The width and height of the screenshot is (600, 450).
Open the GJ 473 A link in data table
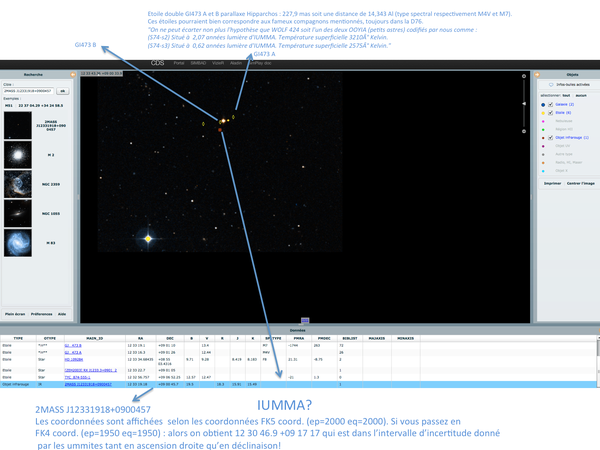tap(73, 352)
